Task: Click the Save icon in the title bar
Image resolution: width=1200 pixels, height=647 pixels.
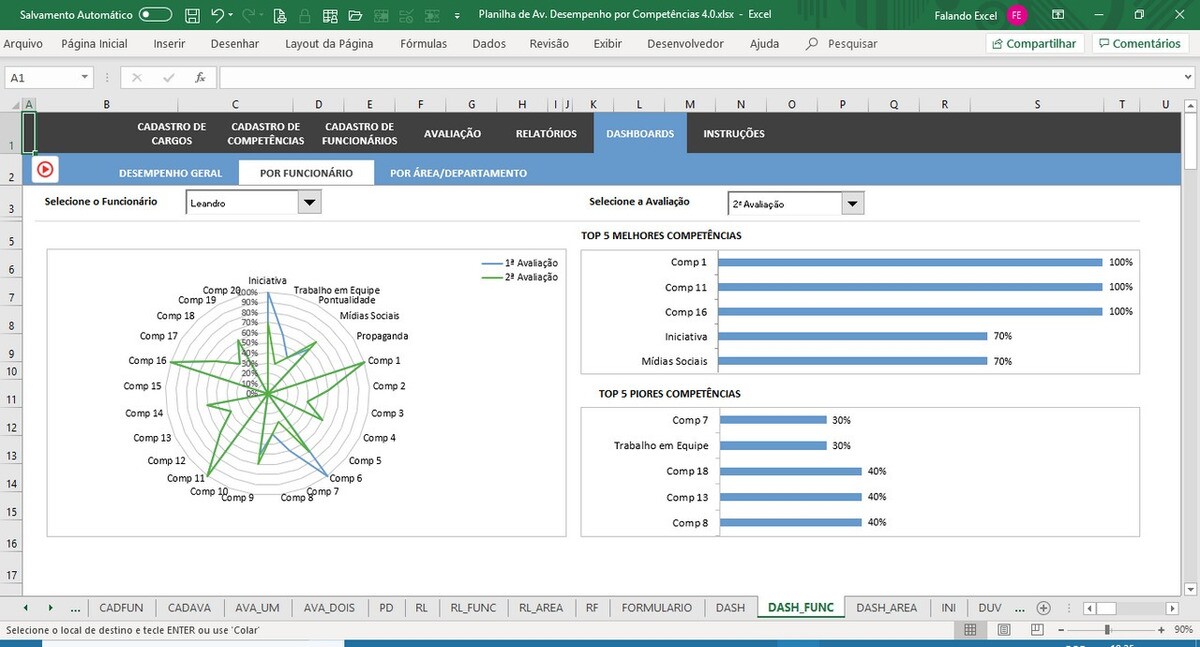Action: (x=192, y=15)
